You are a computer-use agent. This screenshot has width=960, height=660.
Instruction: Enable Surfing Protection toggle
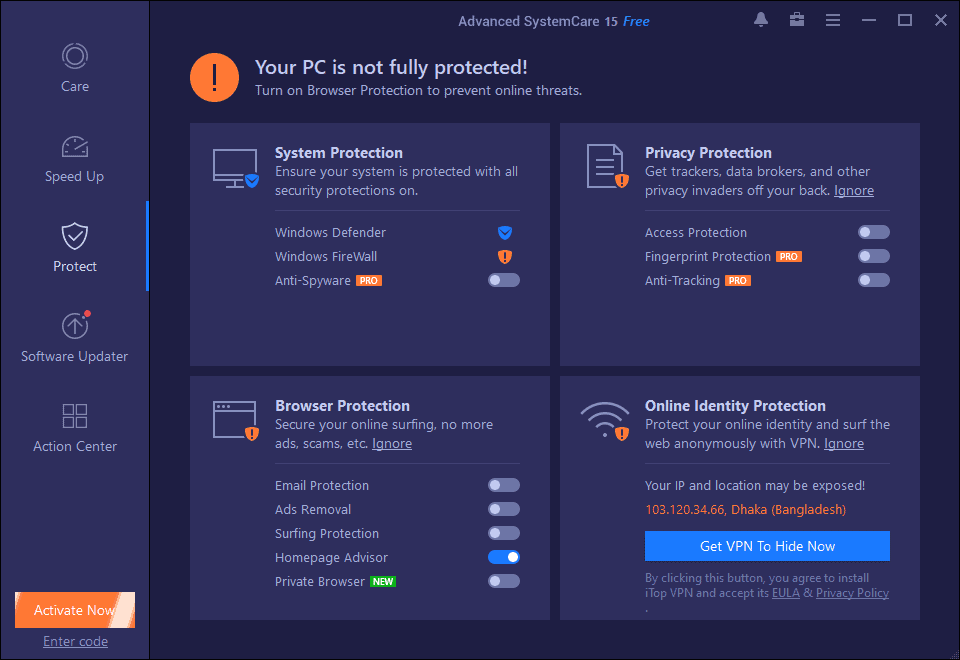tap(504, 533)
